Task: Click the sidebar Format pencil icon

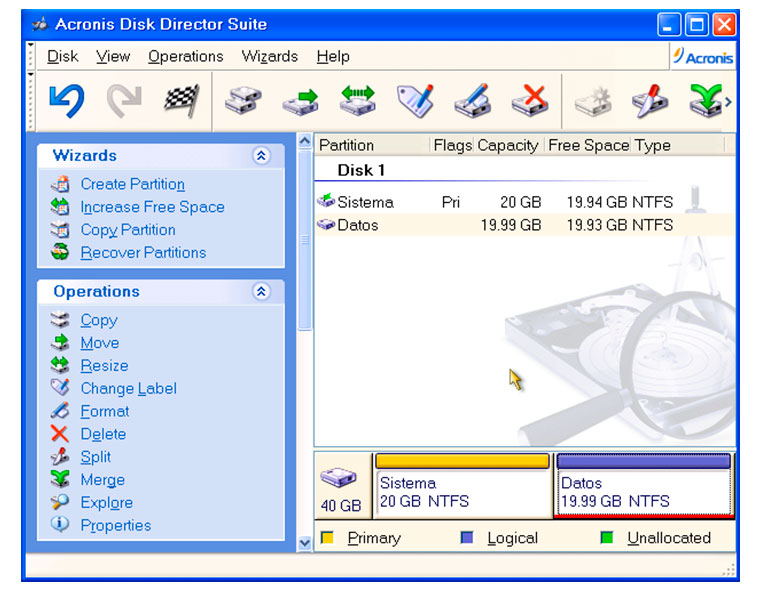Action: (61, 411)
